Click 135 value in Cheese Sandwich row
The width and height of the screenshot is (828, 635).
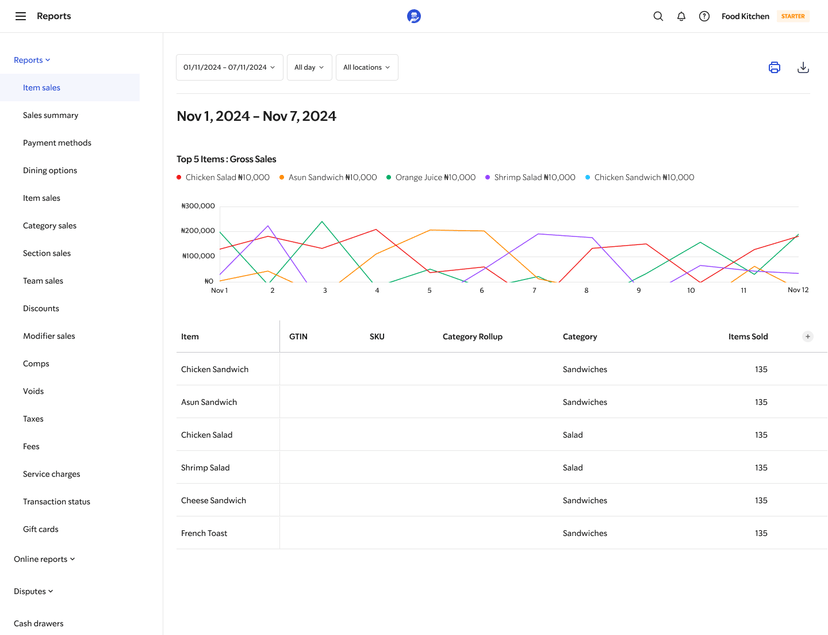click(761, 500)
